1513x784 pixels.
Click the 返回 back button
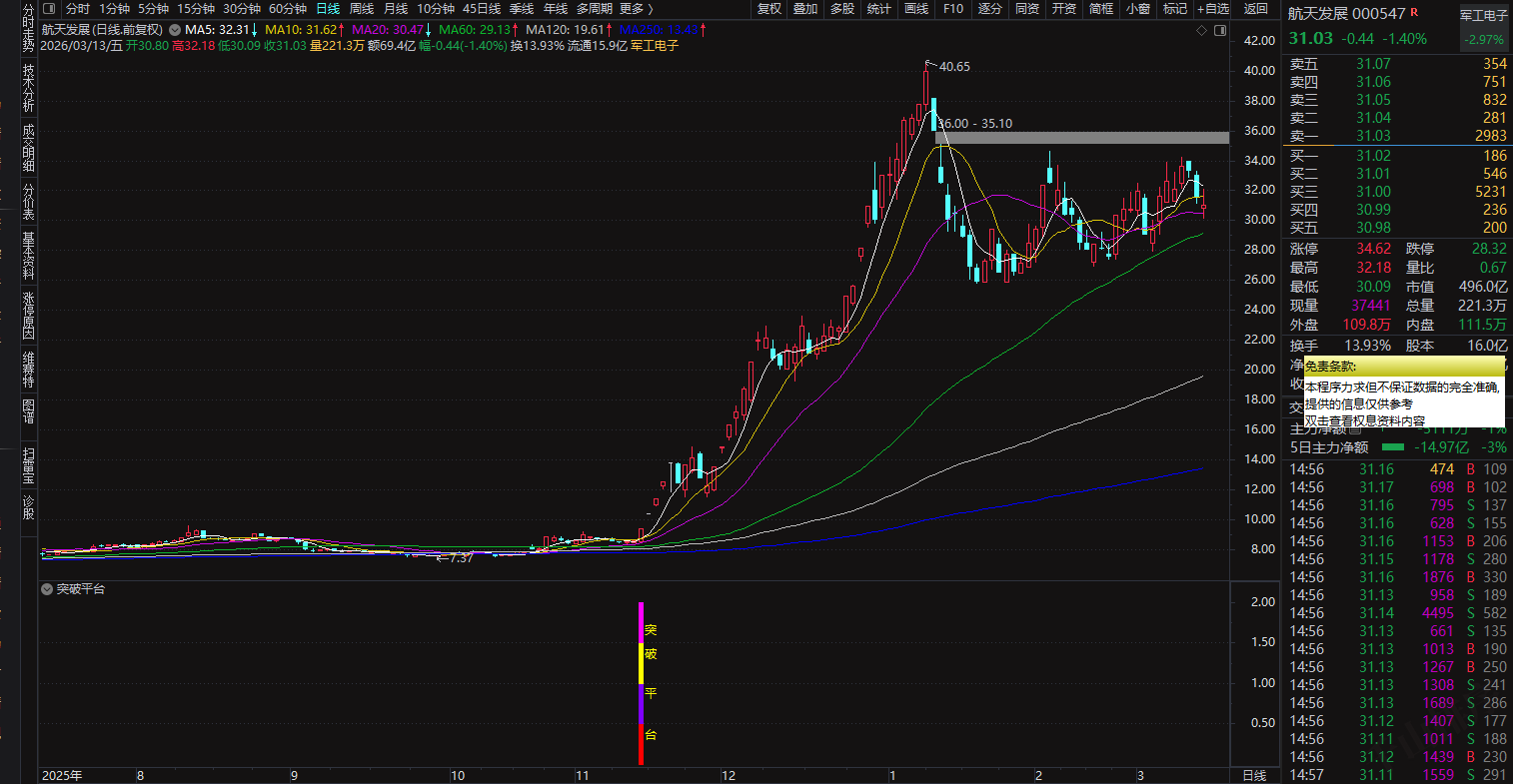pos(1255,9)
